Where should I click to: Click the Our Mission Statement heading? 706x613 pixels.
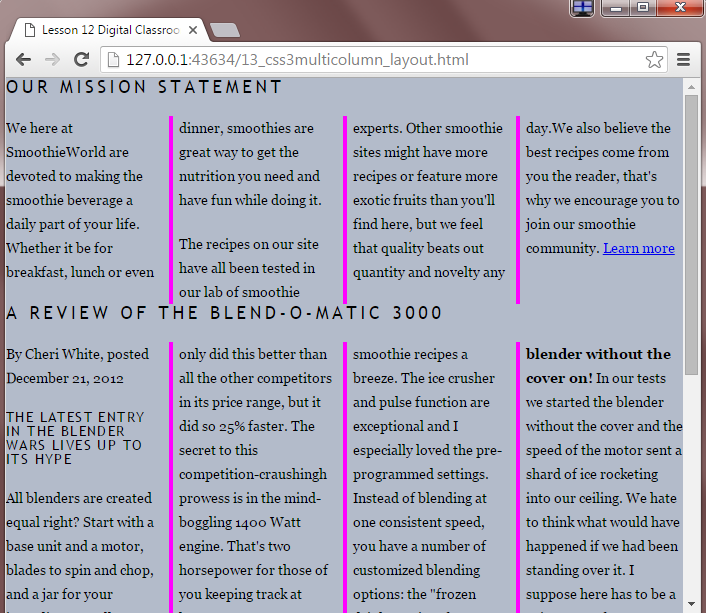tap(144, 87)
